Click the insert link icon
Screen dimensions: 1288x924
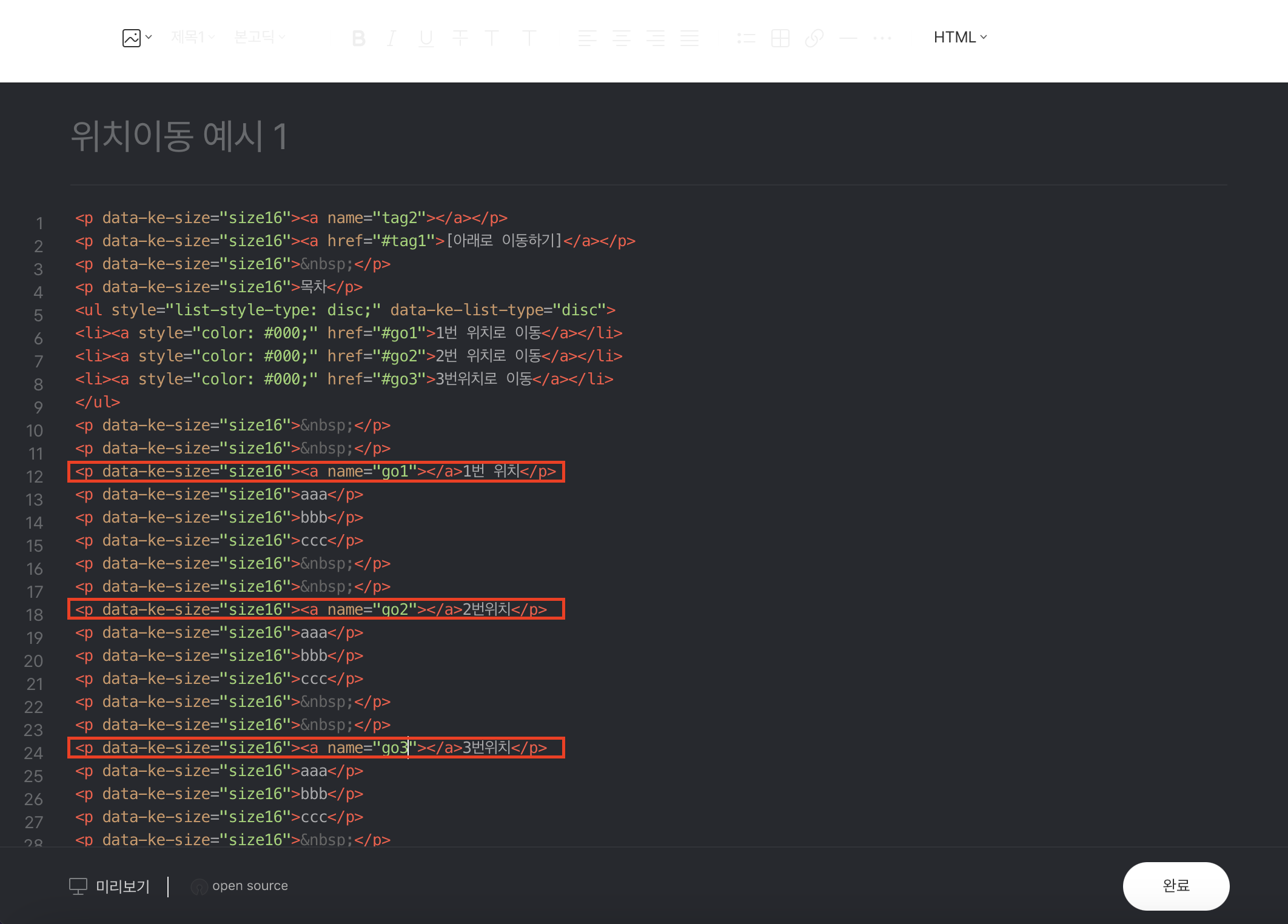point(814,38)
